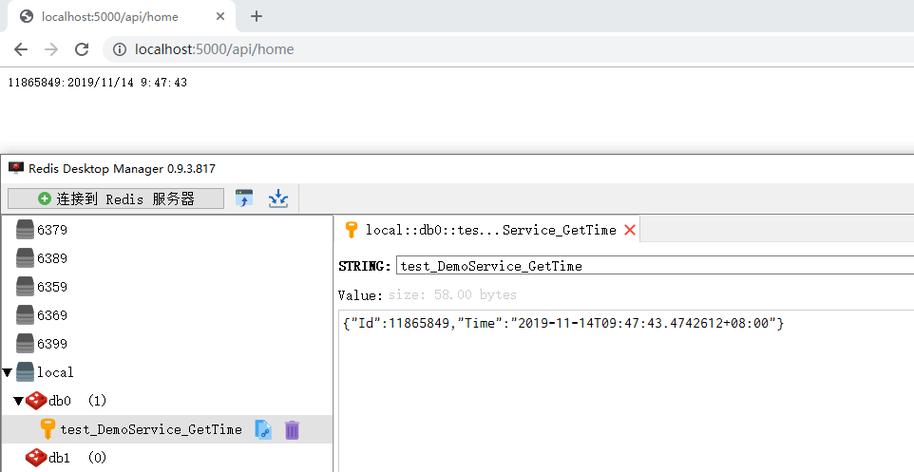The width and height of the screenshot is (914, 472).
Task: Click the export connections toolbar icon
Action: (278, 198)
